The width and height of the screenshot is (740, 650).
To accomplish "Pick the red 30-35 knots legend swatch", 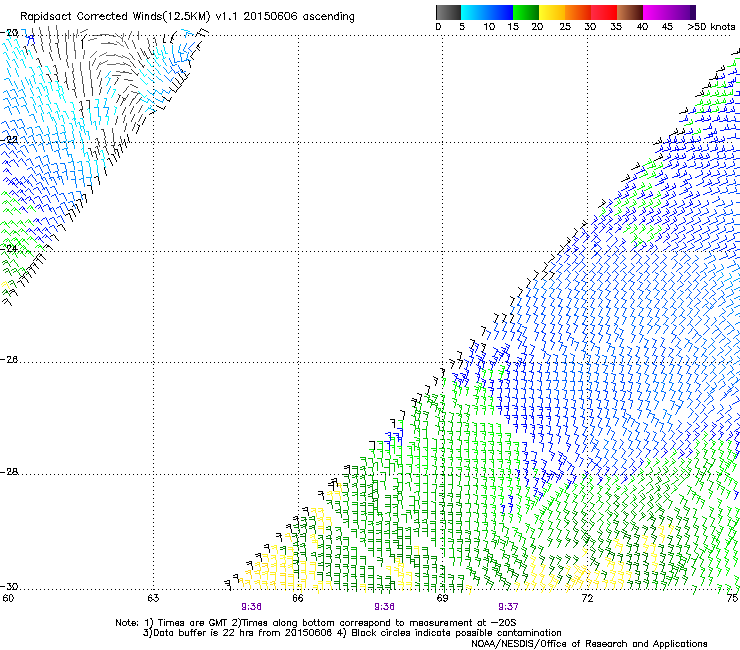I will [x=604, y=12].
